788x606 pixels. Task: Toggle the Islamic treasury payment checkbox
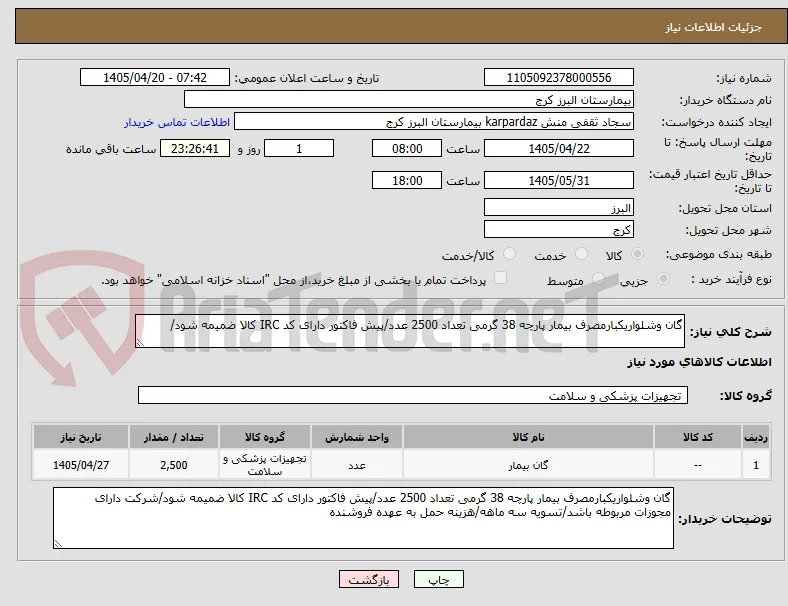click(501, 278)
